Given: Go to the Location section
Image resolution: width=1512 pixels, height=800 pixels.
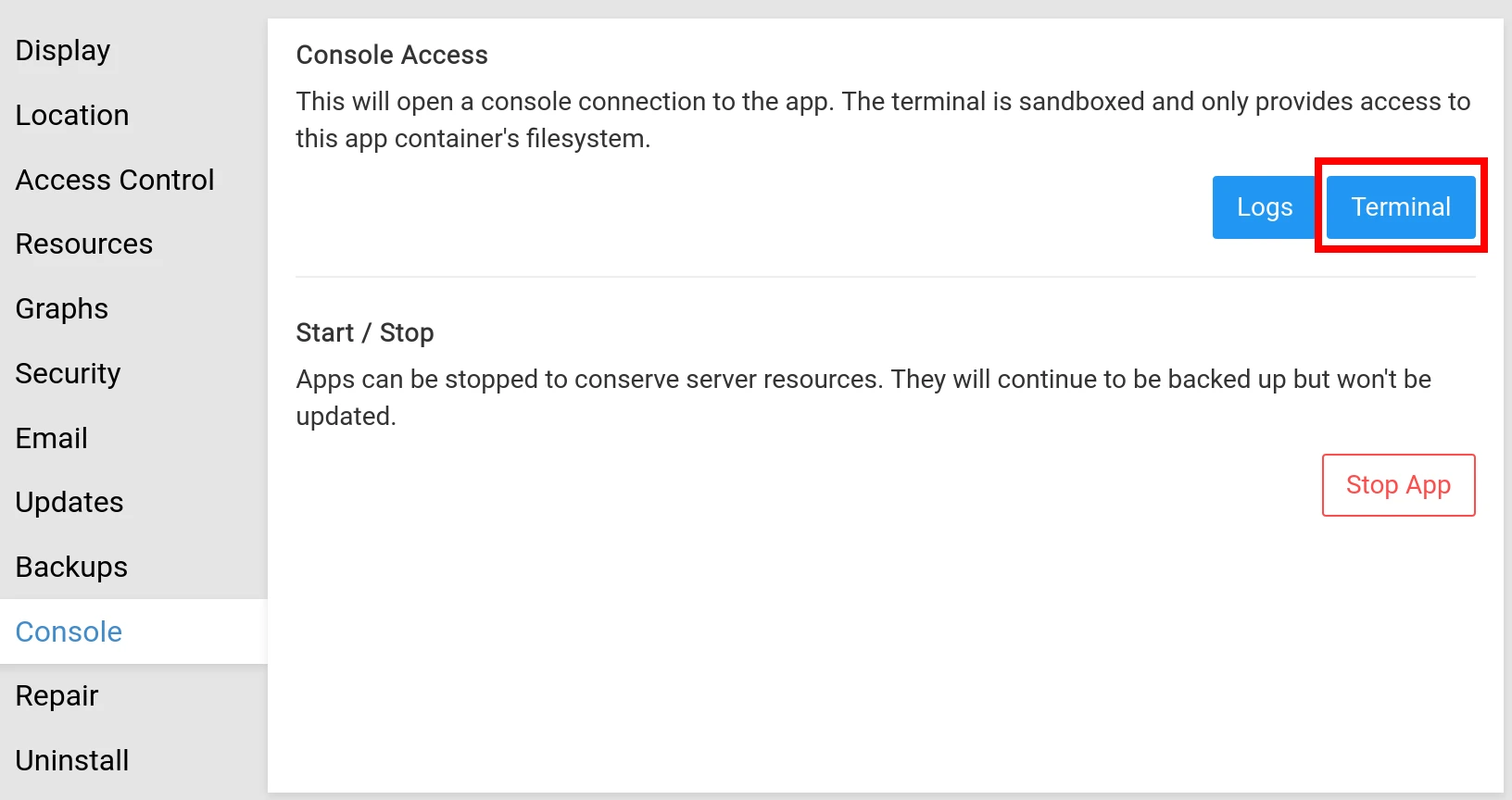Looking at the screenshot, I should tap(72, 115).
